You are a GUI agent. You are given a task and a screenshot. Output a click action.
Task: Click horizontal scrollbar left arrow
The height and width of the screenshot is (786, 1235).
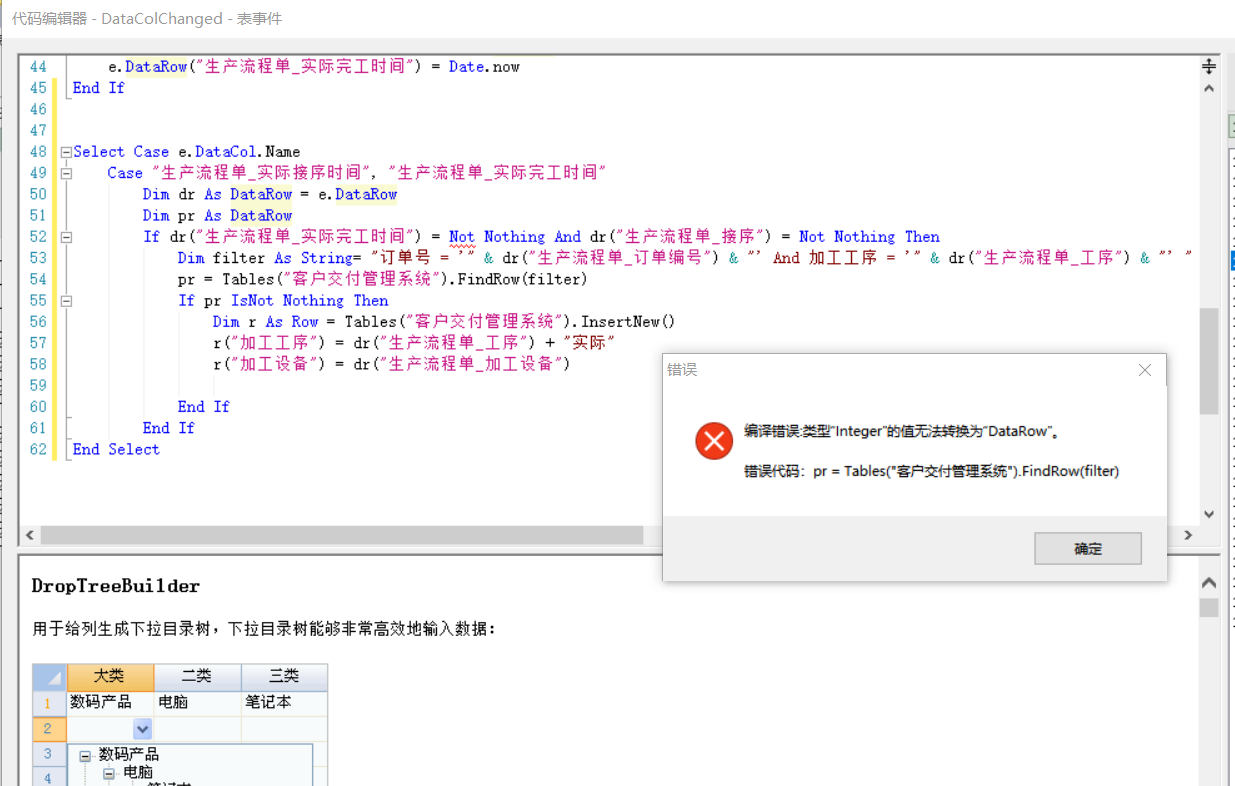[x=29, y=536]
